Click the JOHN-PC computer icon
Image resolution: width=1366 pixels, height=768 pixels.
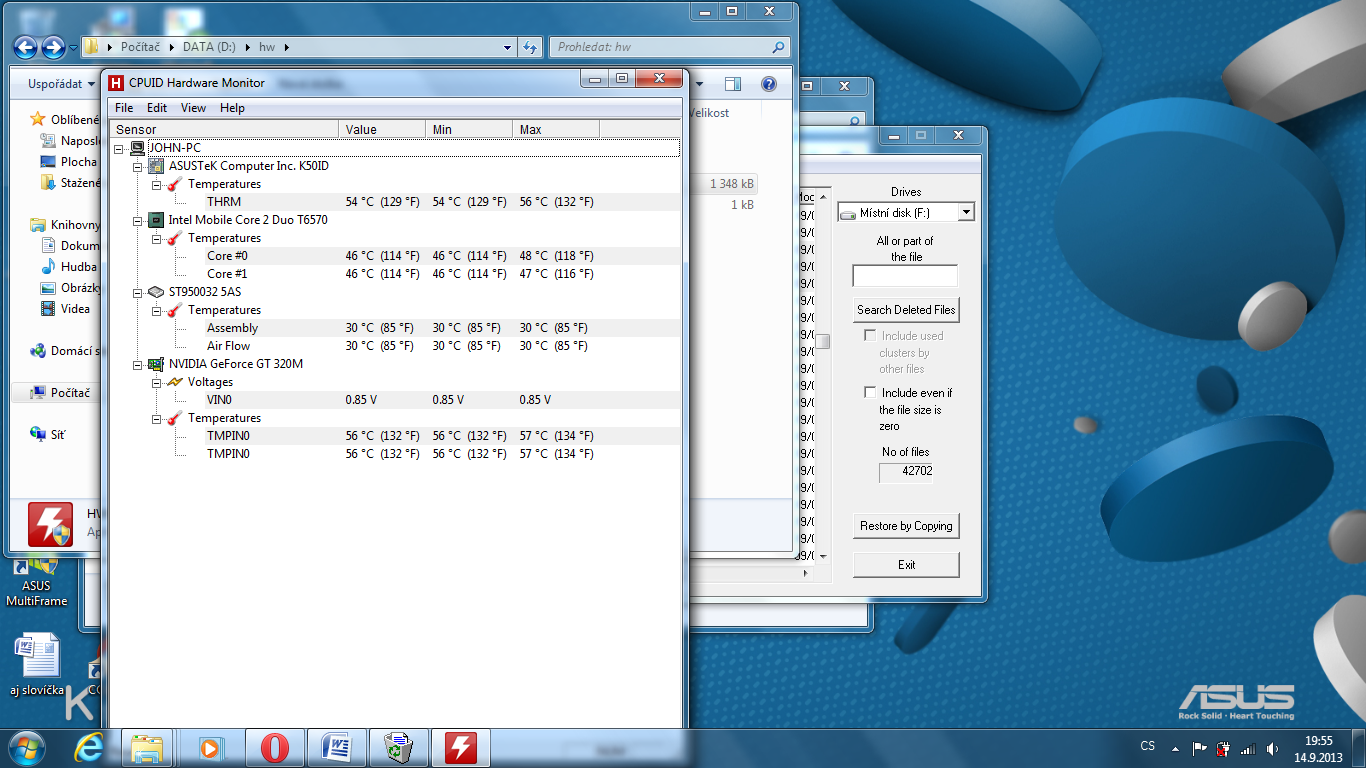(137, 148)
